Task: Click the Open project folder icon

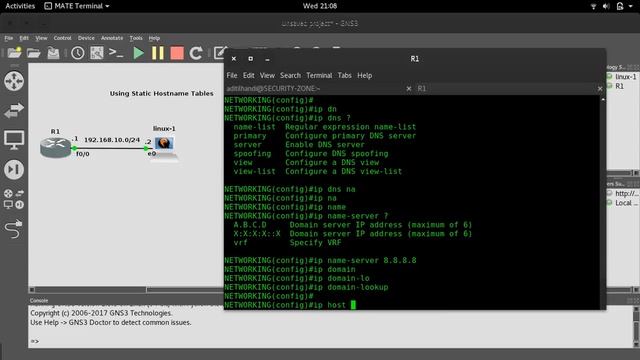Action: tap(33, 53)
